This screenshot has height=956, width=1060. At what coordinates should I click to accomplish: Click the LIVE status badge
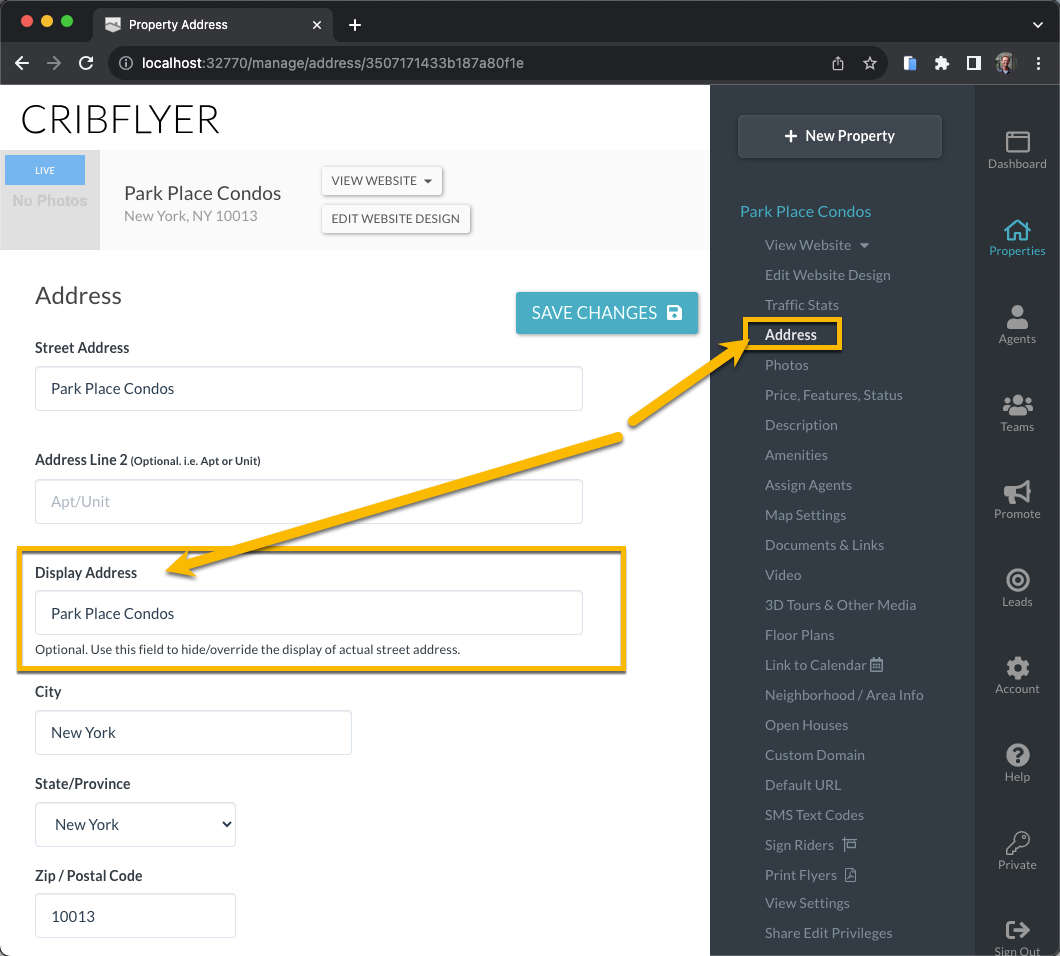[x=45, y=170]
